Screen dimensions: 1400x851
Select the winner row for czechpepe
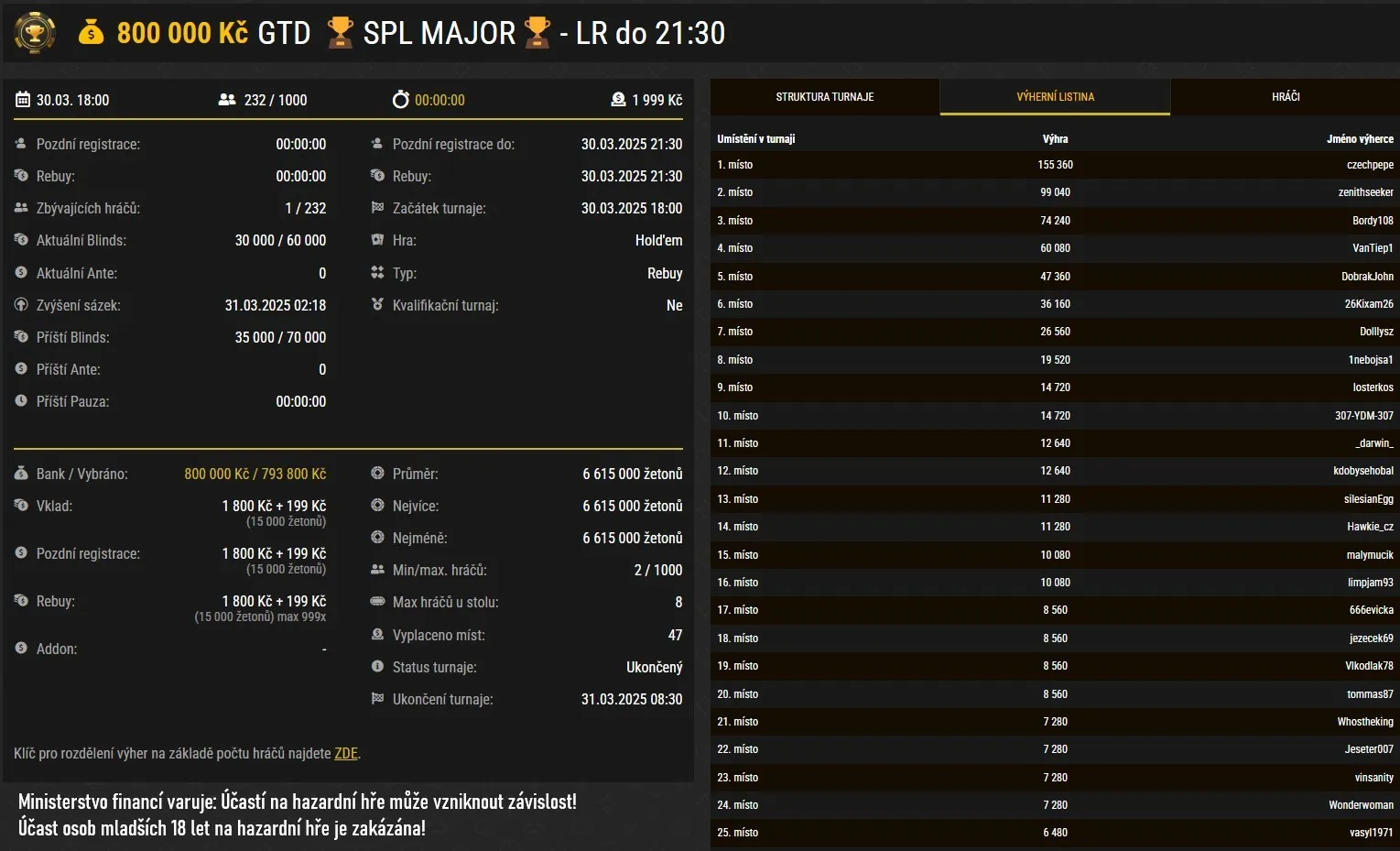(x=1053, y=165)
